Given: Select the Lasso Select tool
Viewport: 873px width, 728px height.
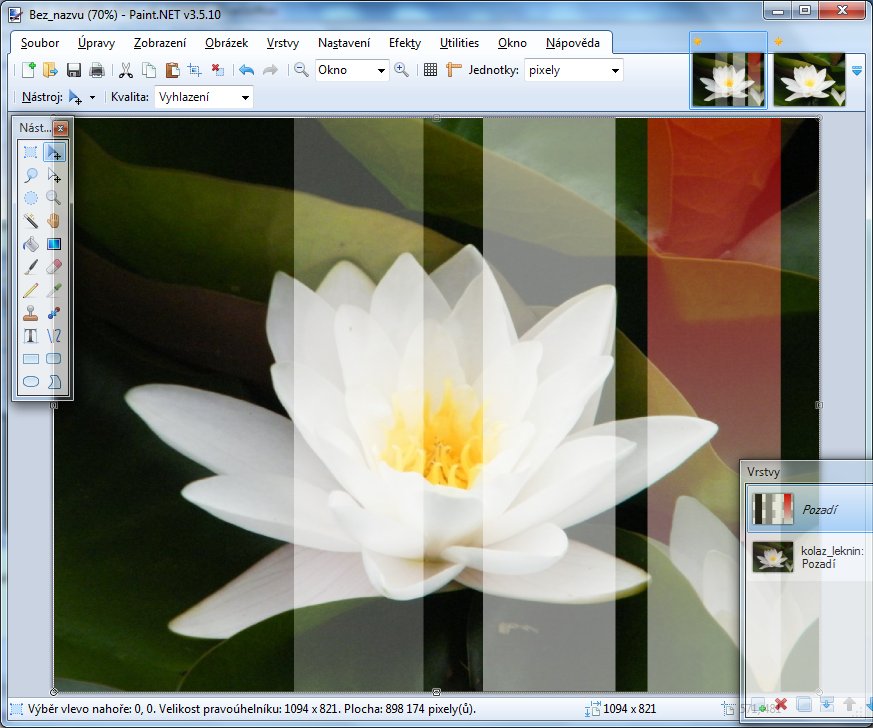Looking at the screenshot, I should (x=31, y=175).
